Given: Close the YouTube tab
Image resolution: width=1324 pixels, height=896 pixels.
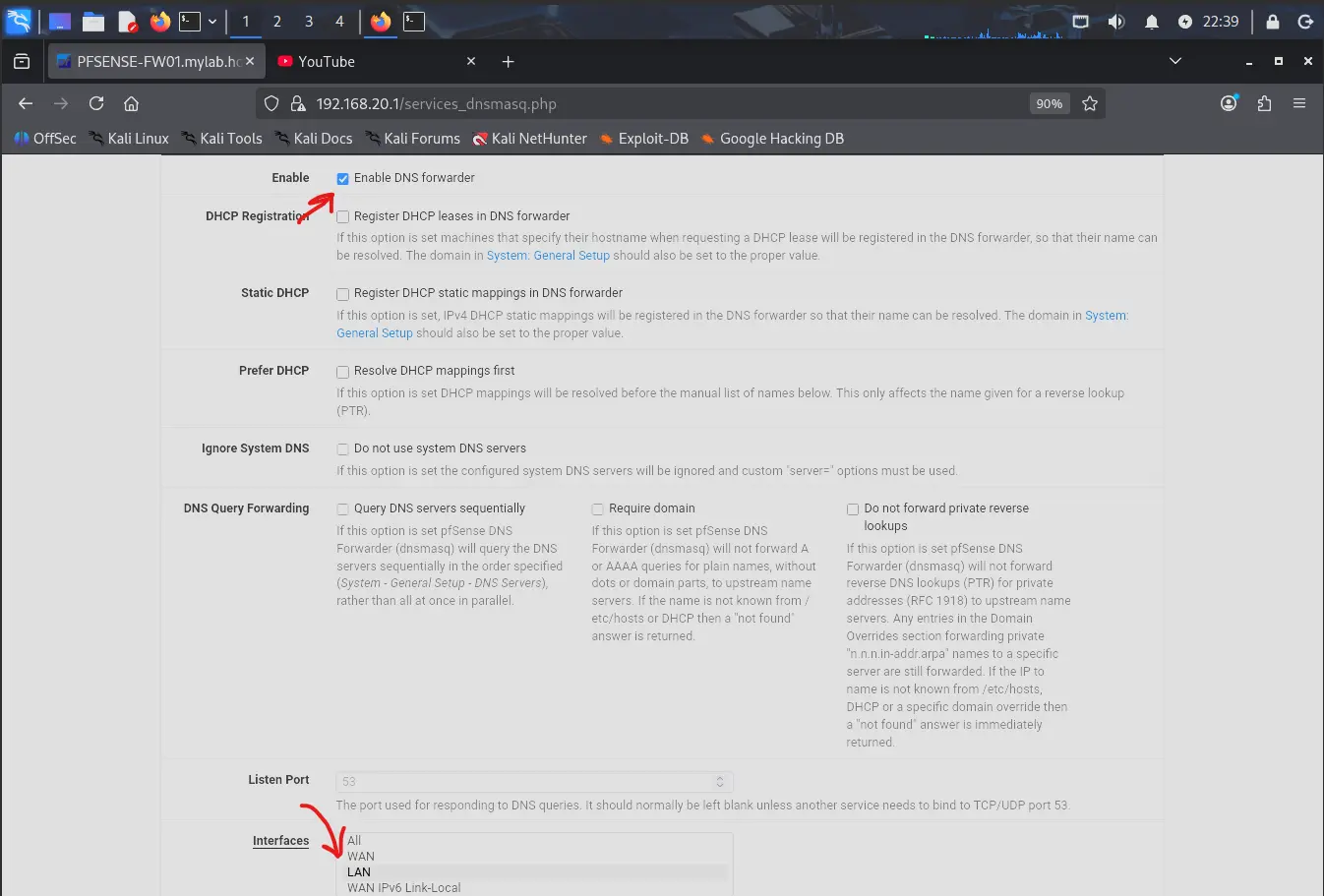Looking at the screenshot, I should pyautogui.click(x=471, y=61).
